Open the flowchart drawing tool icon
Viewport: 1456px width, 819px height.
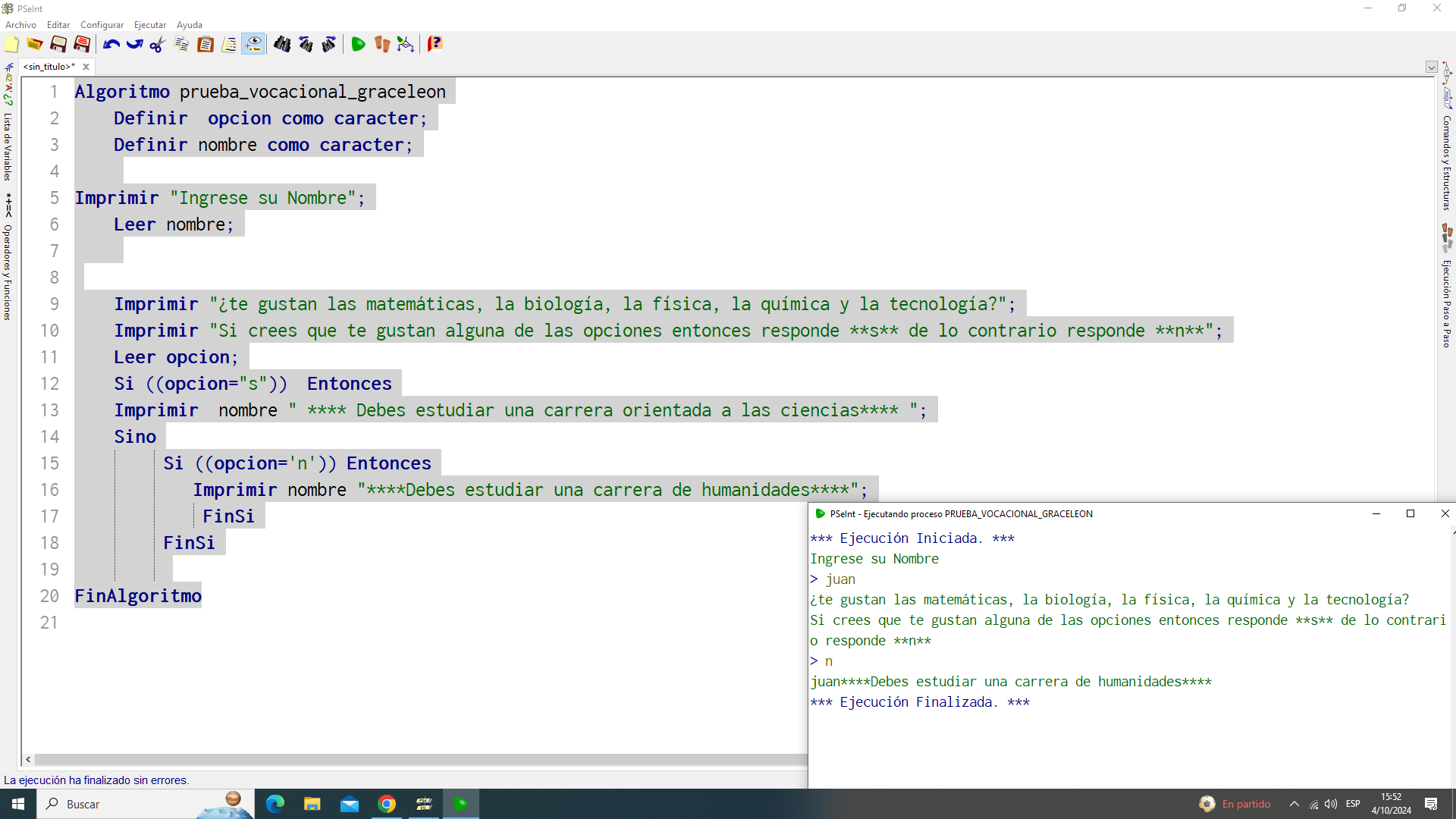406,45
